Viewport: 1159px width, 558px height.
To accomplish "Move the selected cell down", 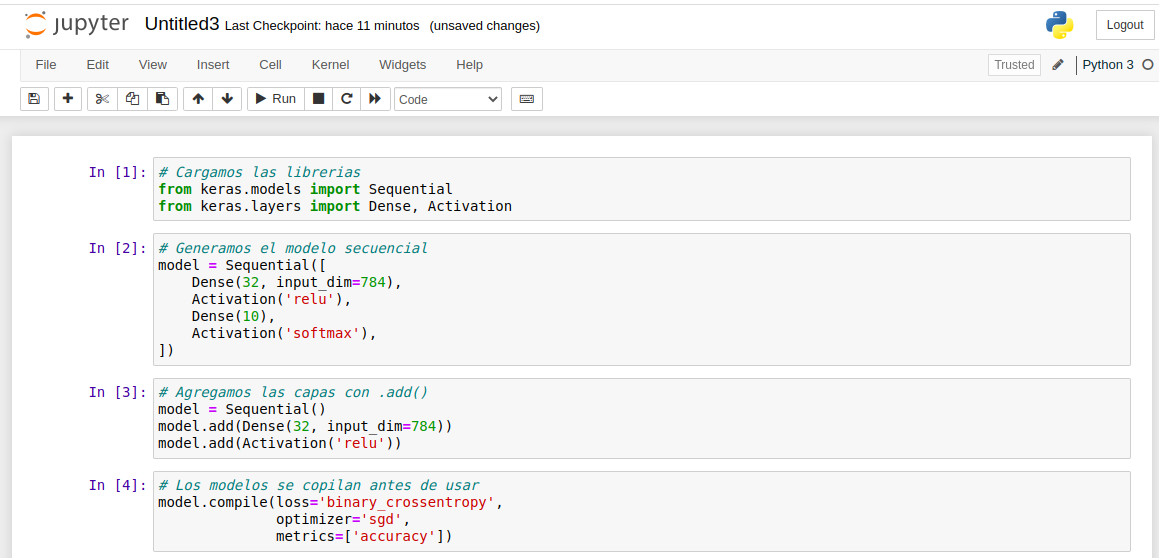I will 227,99.
